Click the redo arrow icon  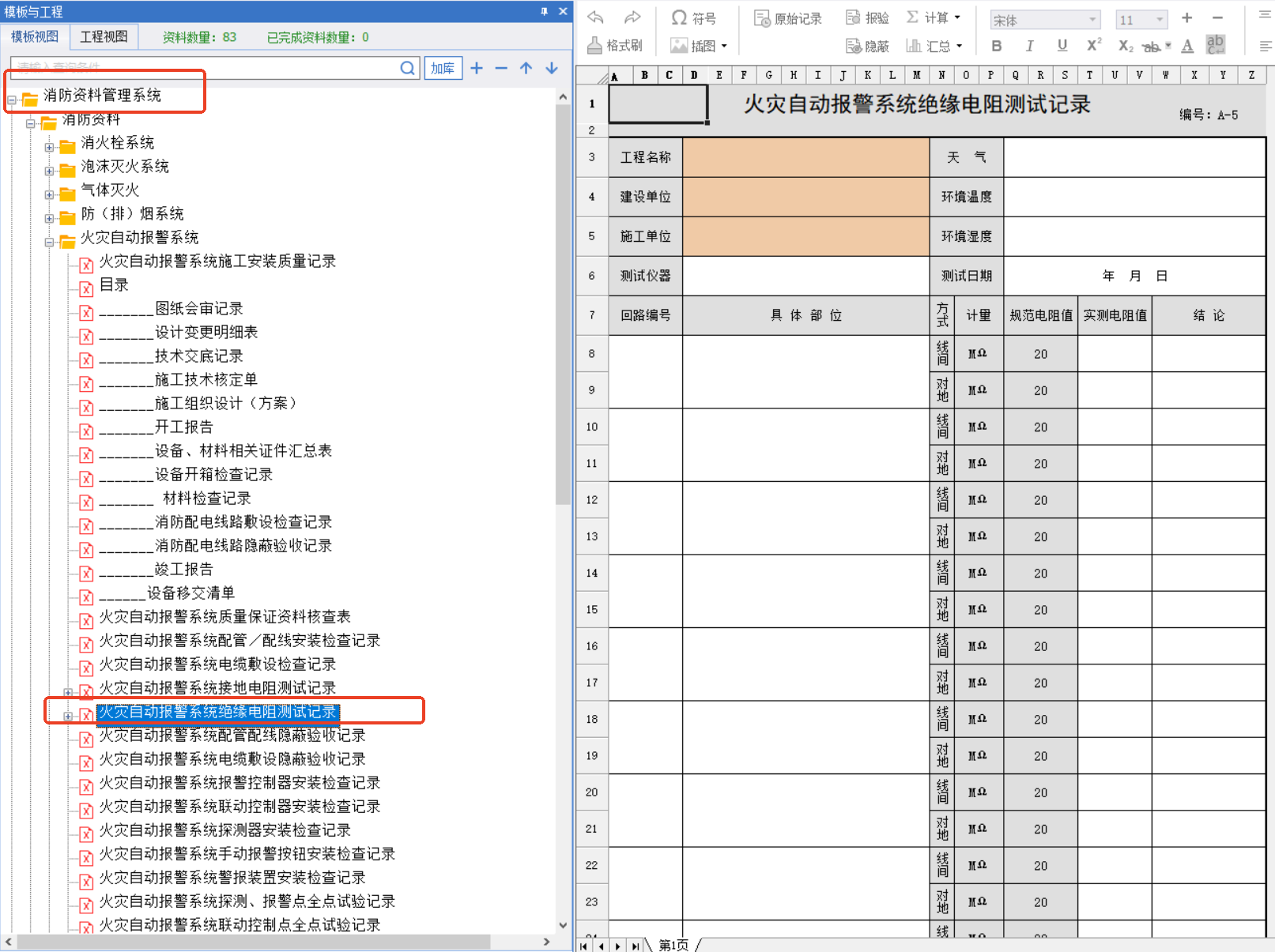(x=632, y=17)
